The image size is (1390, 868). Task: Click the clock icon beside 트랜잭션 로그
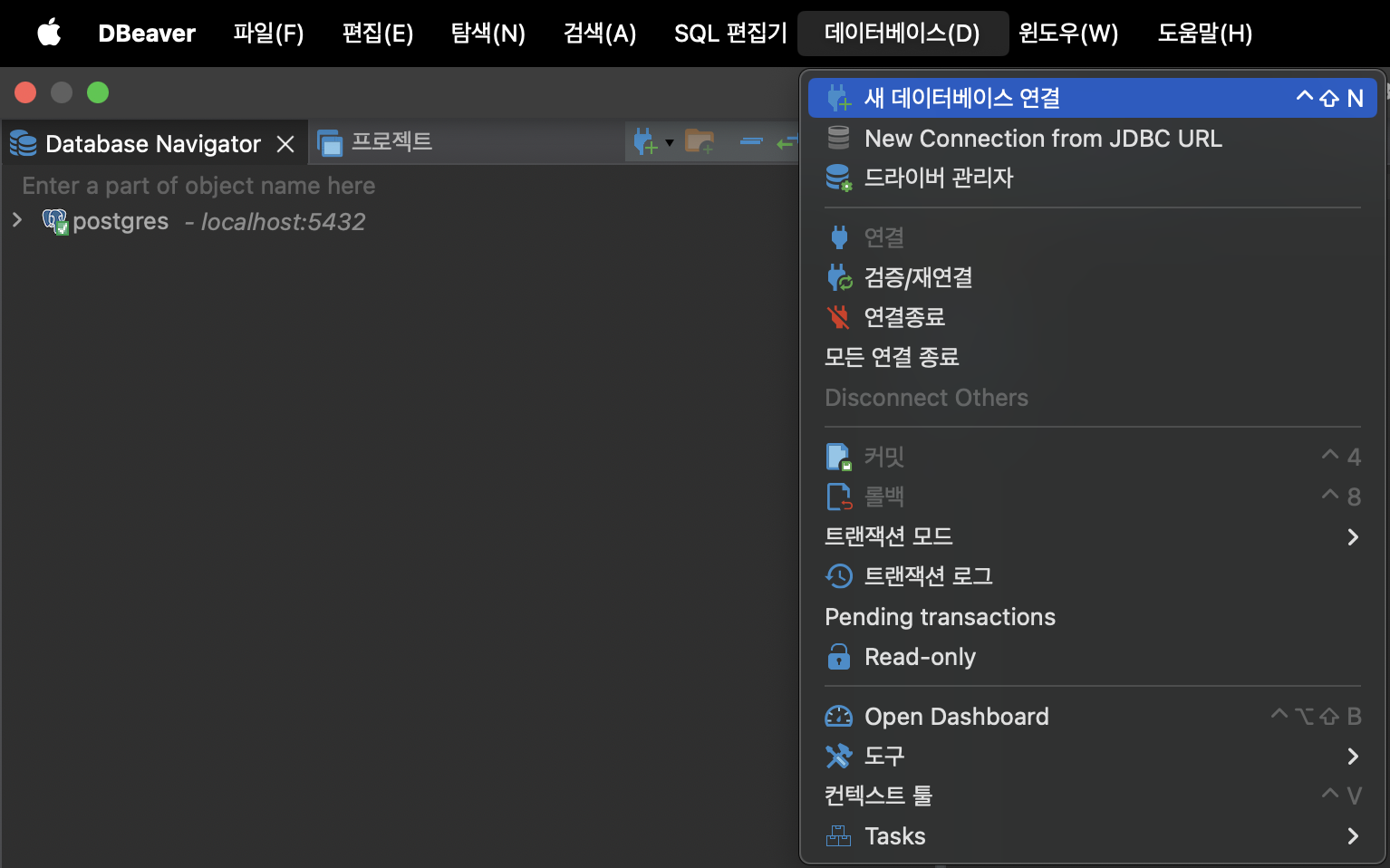click(x=839, y=576)
